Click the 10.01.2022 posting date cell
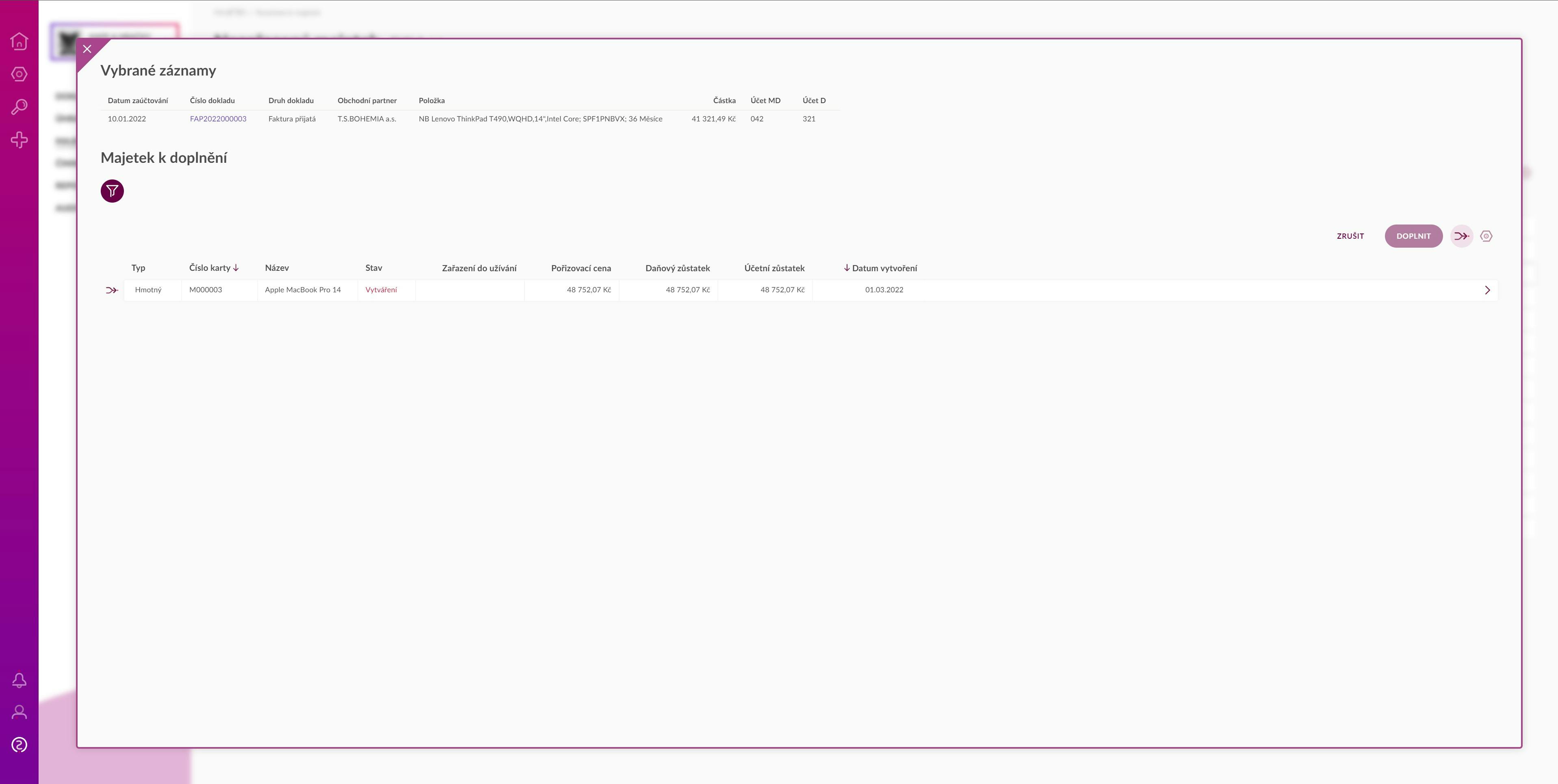The height and width of the screenshot is (784, 1558). click(x=127, y=119)
